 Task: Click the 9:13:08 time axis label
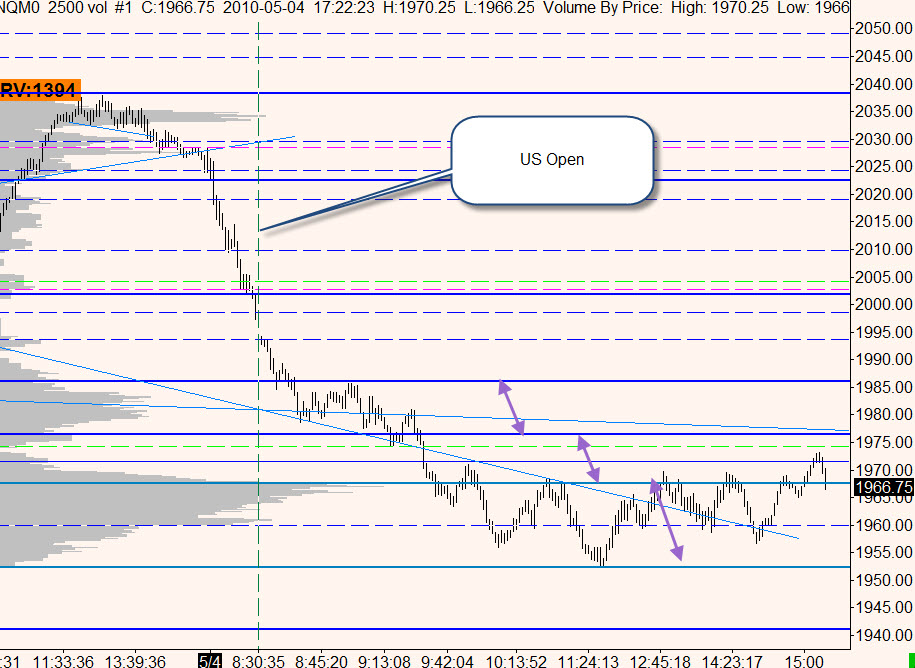[x=385, y=661]
